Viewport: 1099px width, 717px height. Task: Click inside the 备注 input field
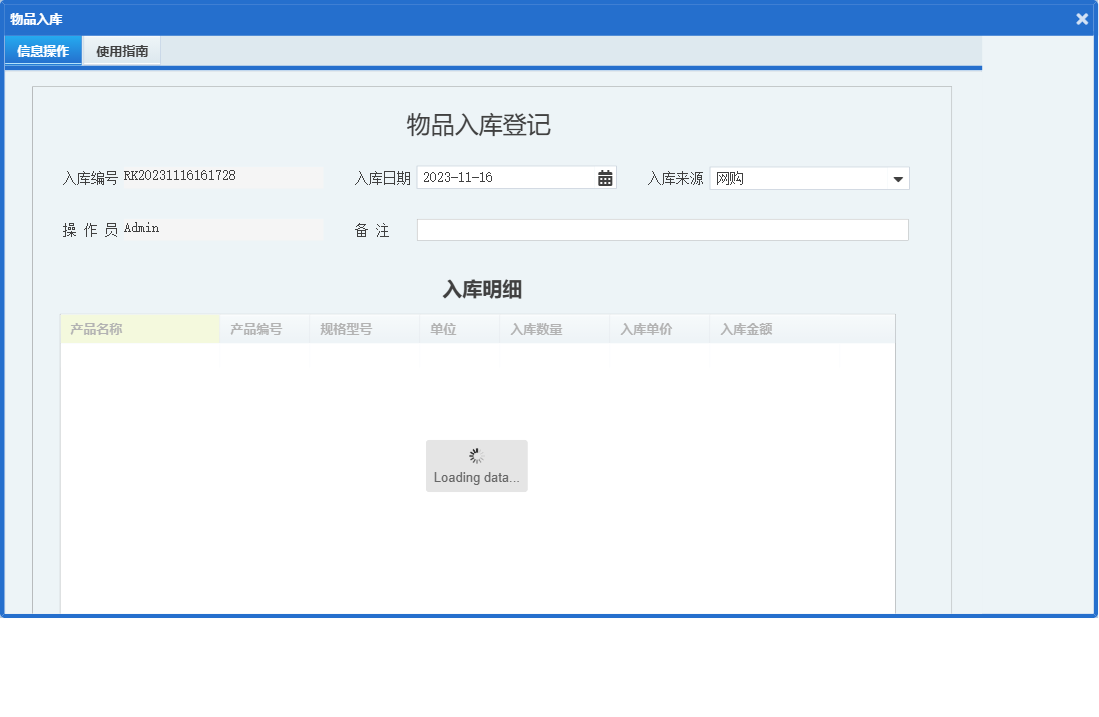(662, 229)
